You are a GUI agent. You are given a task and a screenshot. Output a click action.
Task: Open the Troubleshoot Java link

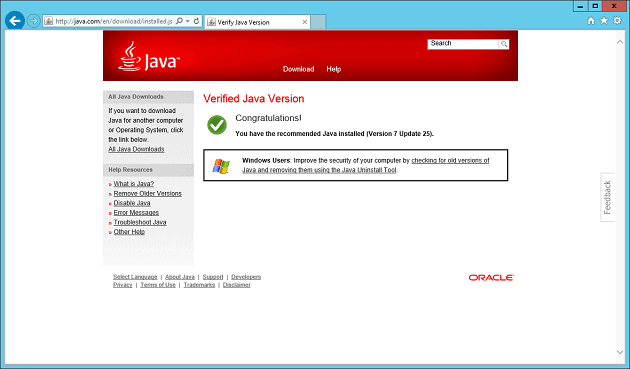pyautogui.click(x=140, y=222)
